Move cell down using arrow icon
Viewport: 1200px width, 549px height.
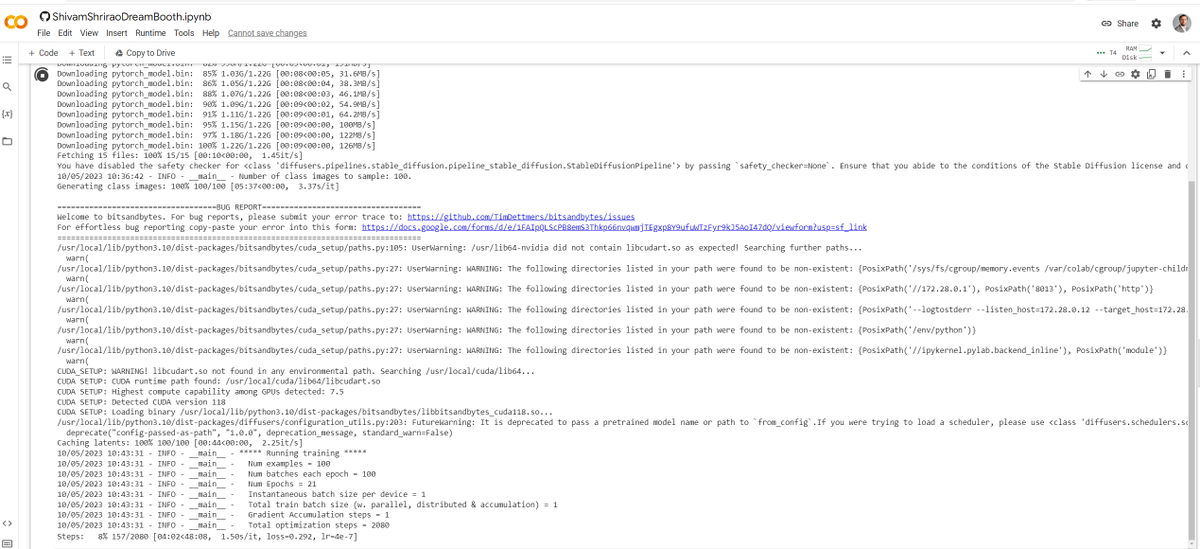[x=1103, y=74]
